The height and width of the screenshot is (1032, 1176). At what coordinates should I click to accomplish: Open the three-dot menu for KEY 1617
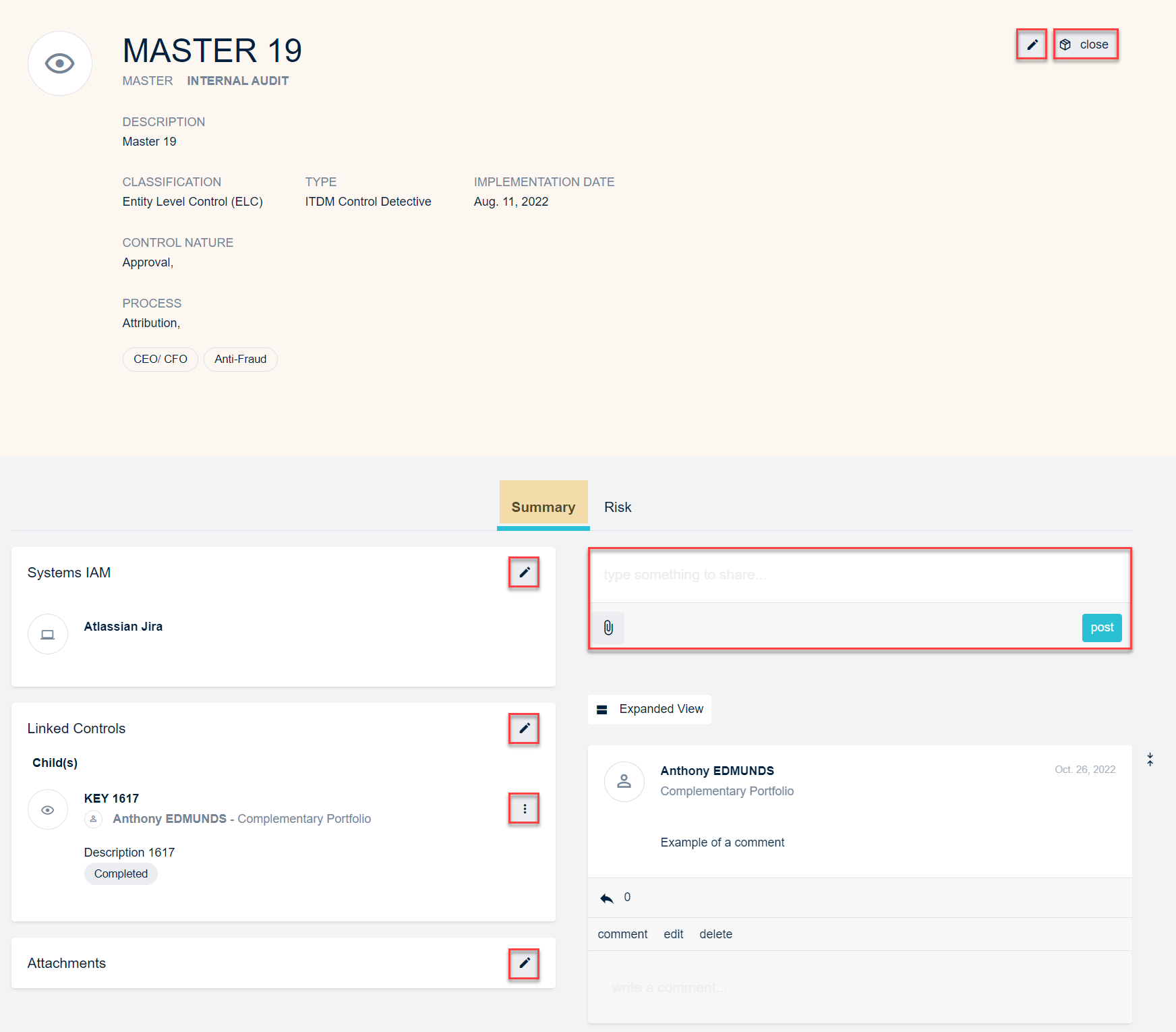[x=524, y=809]
